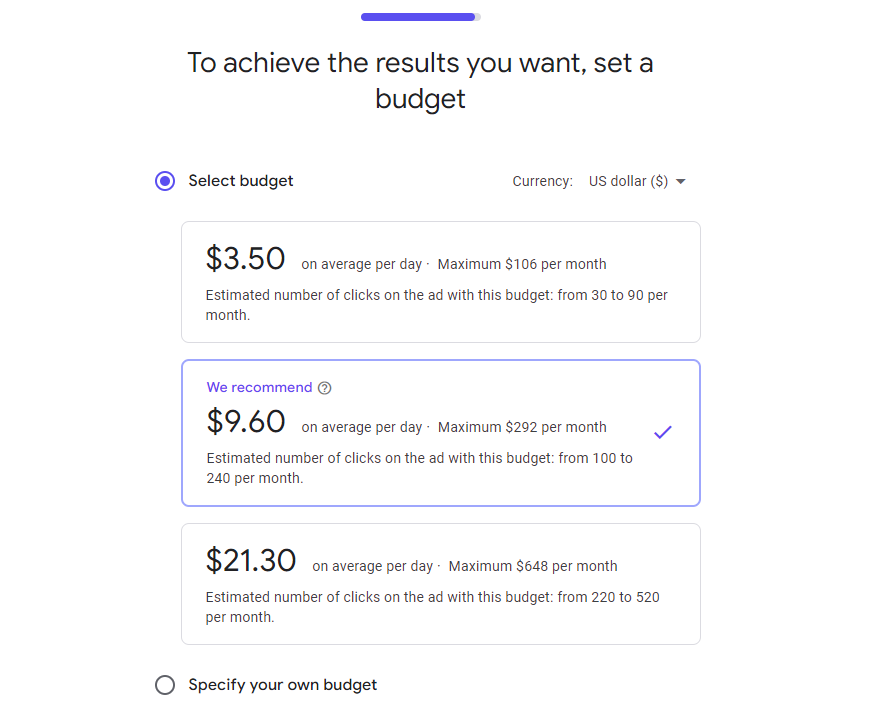Open the help tooltip next to We recommend
869x717 pixels.
point(325,387)
